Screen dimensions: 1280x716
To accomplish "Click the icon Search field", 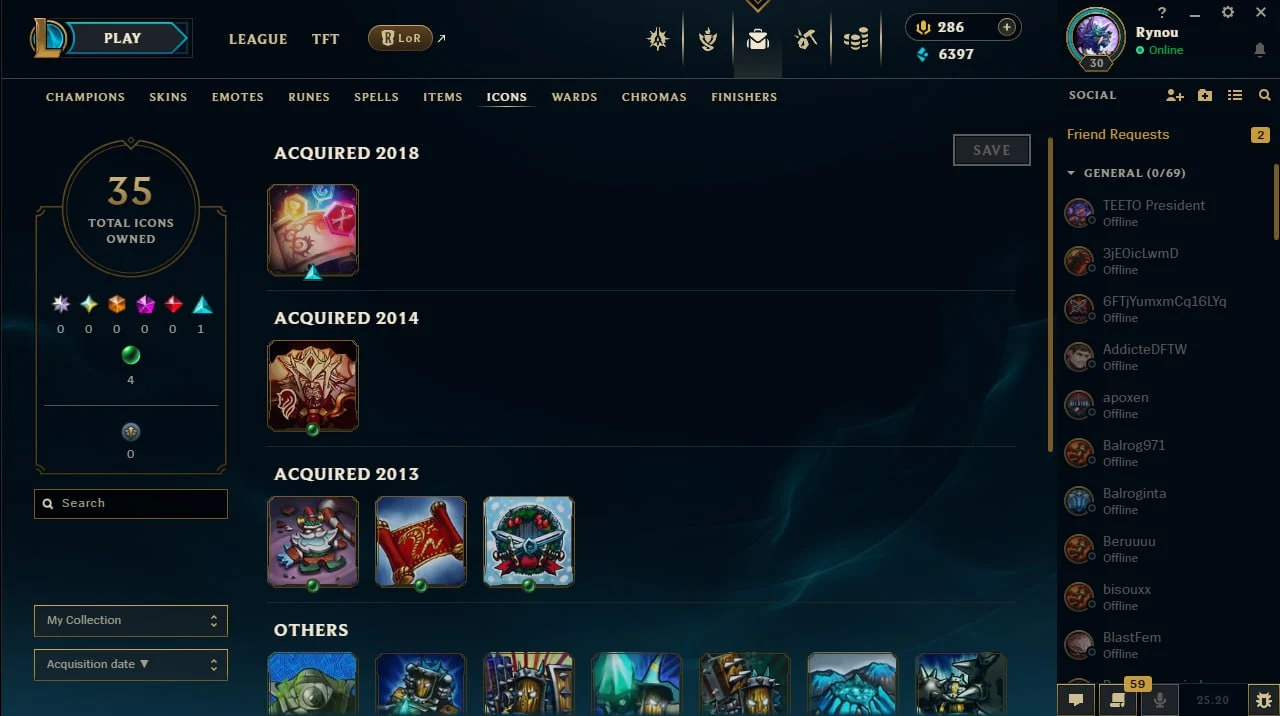I will pos(131,503).
